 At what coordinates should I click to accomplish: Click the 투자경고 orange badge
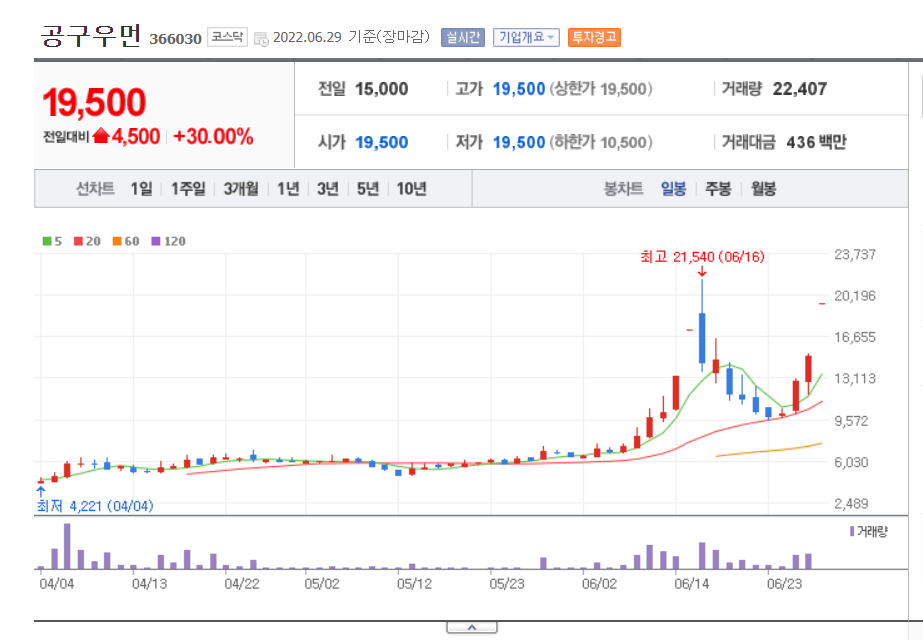[594, 37]
